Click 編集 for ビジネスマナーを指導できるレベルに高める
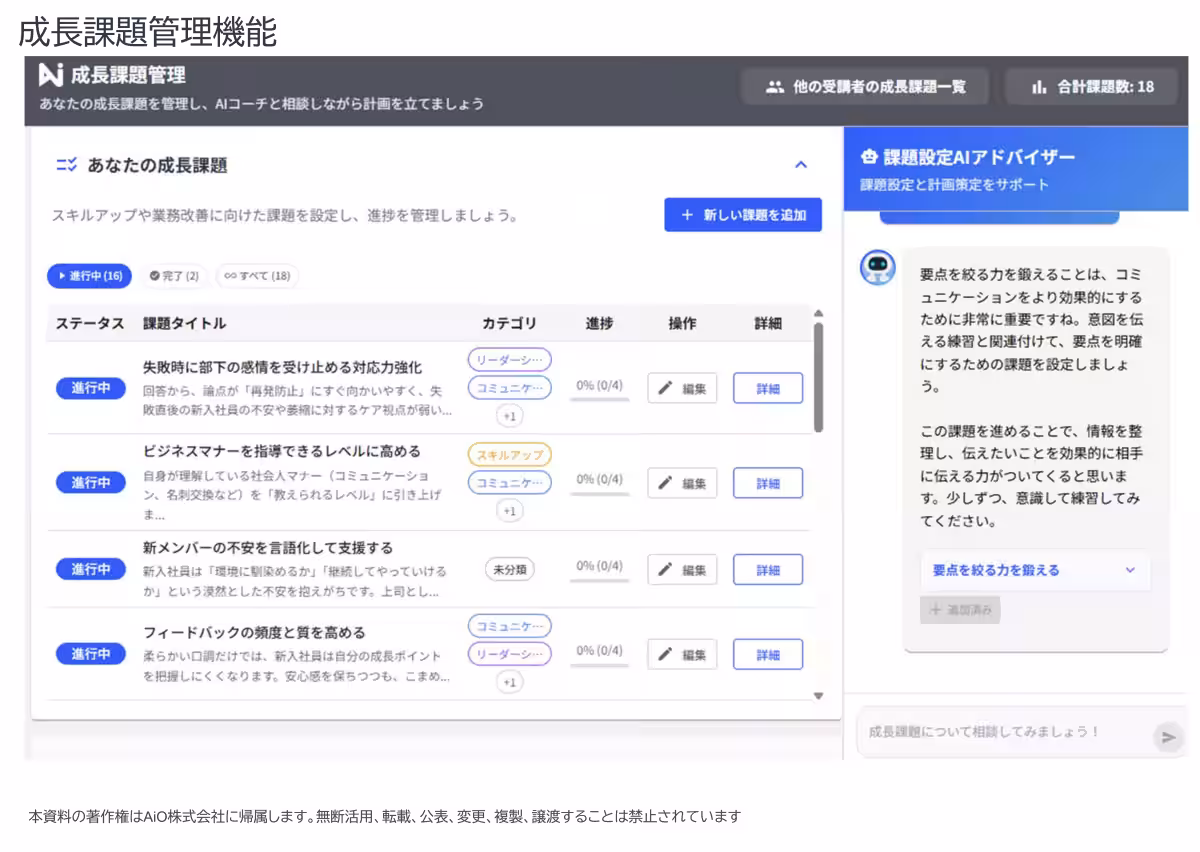Screen dimensions: 1200x852 682,483
